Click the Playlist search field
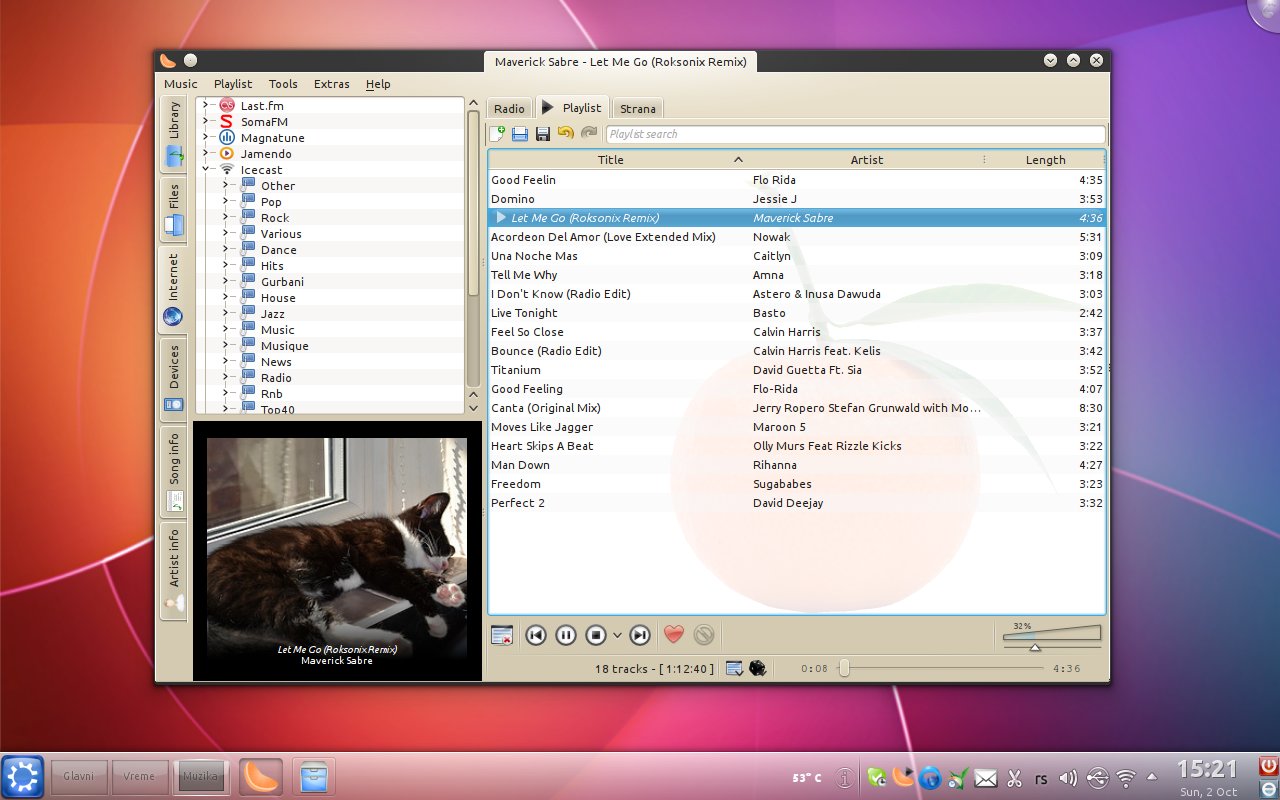 [x=855, y=134]
